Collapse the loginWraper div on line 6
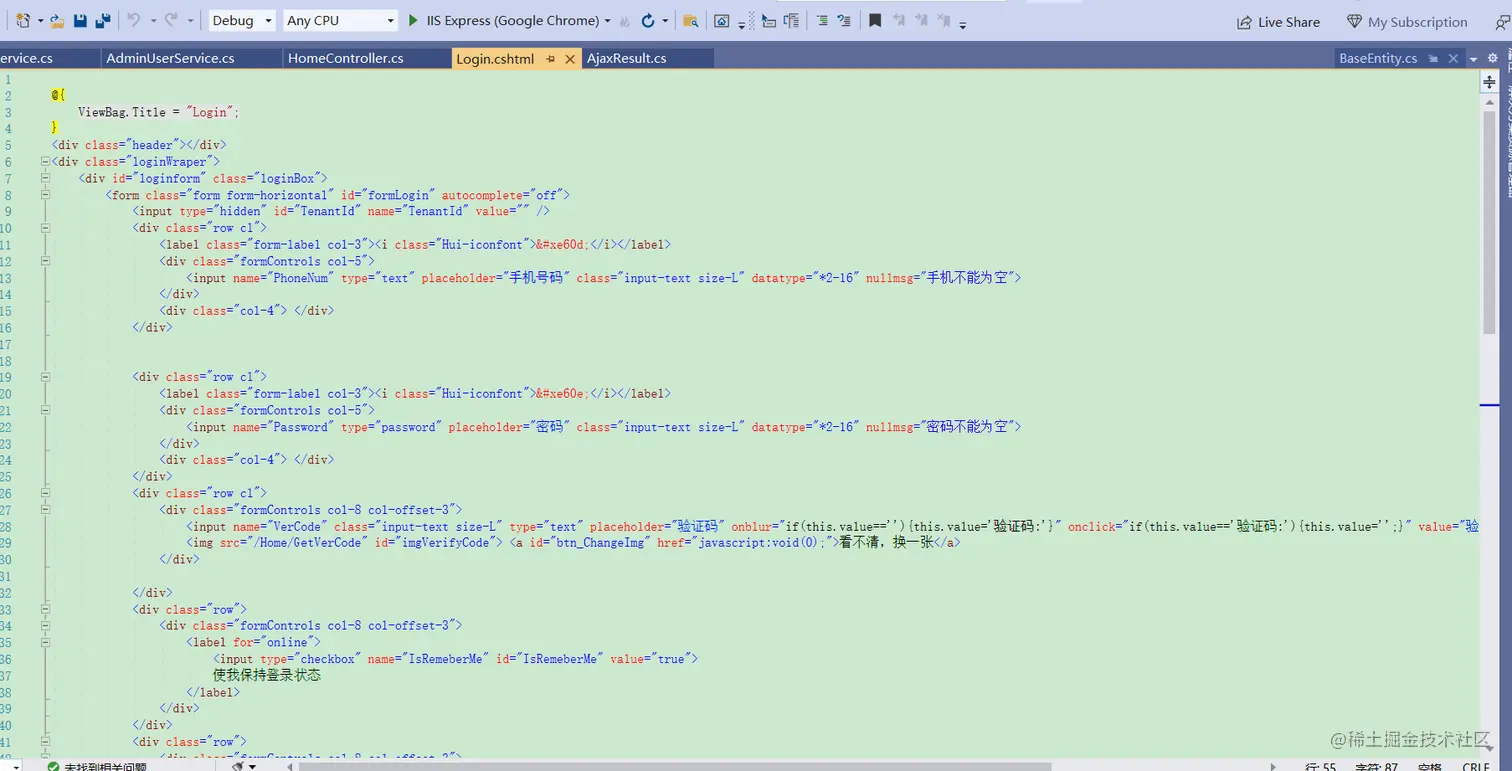The image size is (1512, 771). [x=45, y=161]
